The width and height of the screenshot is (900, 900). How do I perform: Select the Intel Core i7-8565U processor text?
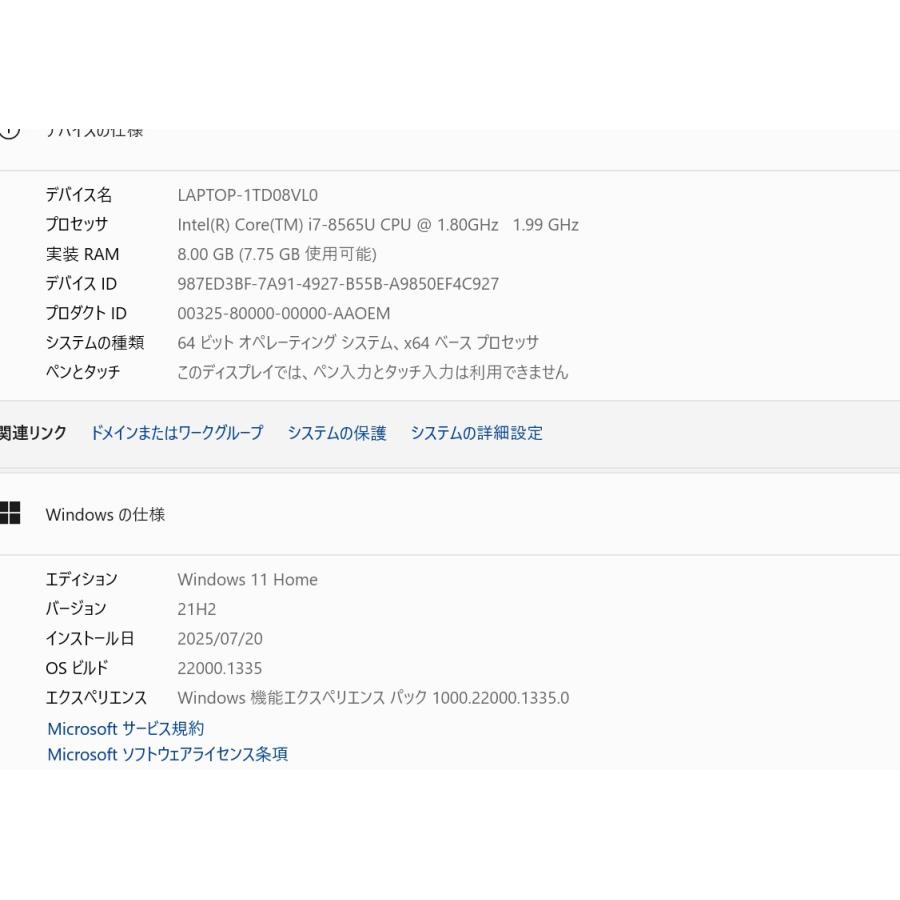click(378, 224)
